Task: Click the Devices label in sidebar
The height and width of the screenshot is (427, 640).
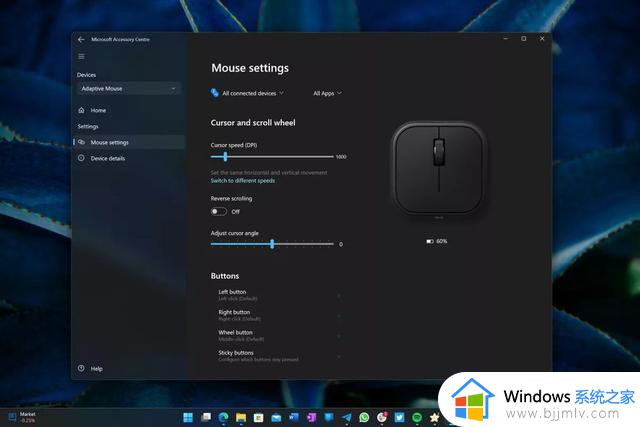Action: [87, 75]
